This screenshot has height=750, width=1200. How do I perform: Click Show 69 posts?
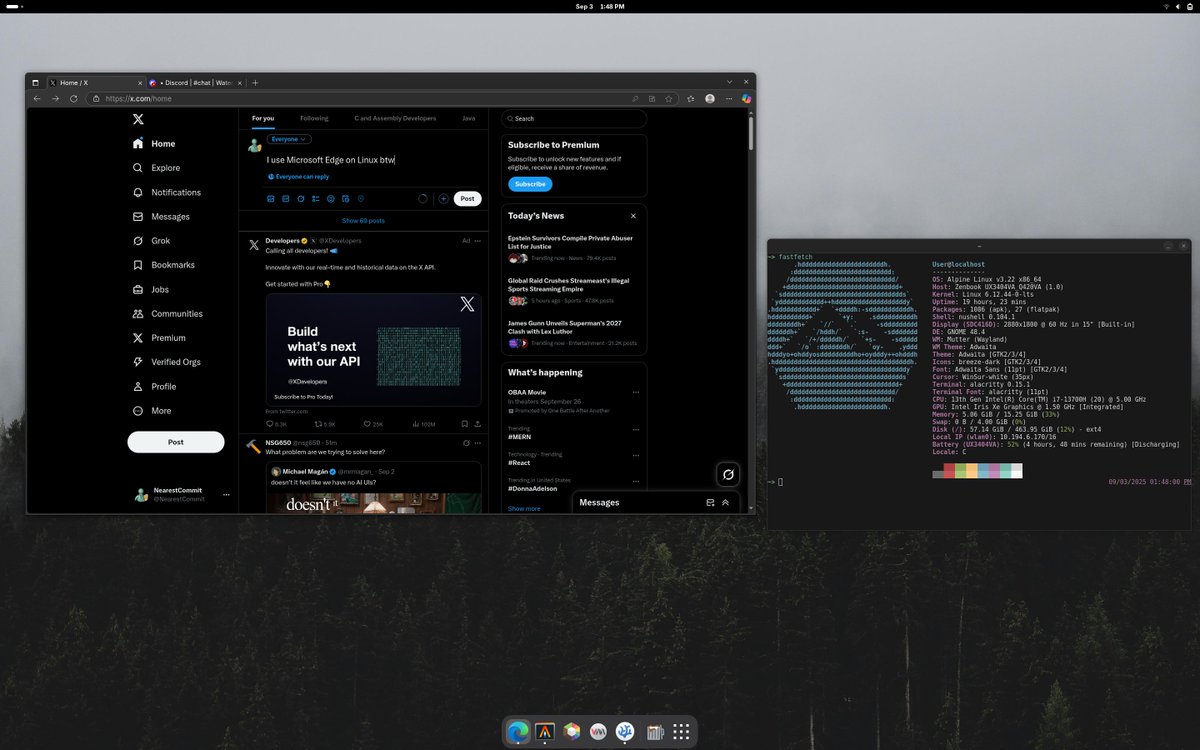363,220
